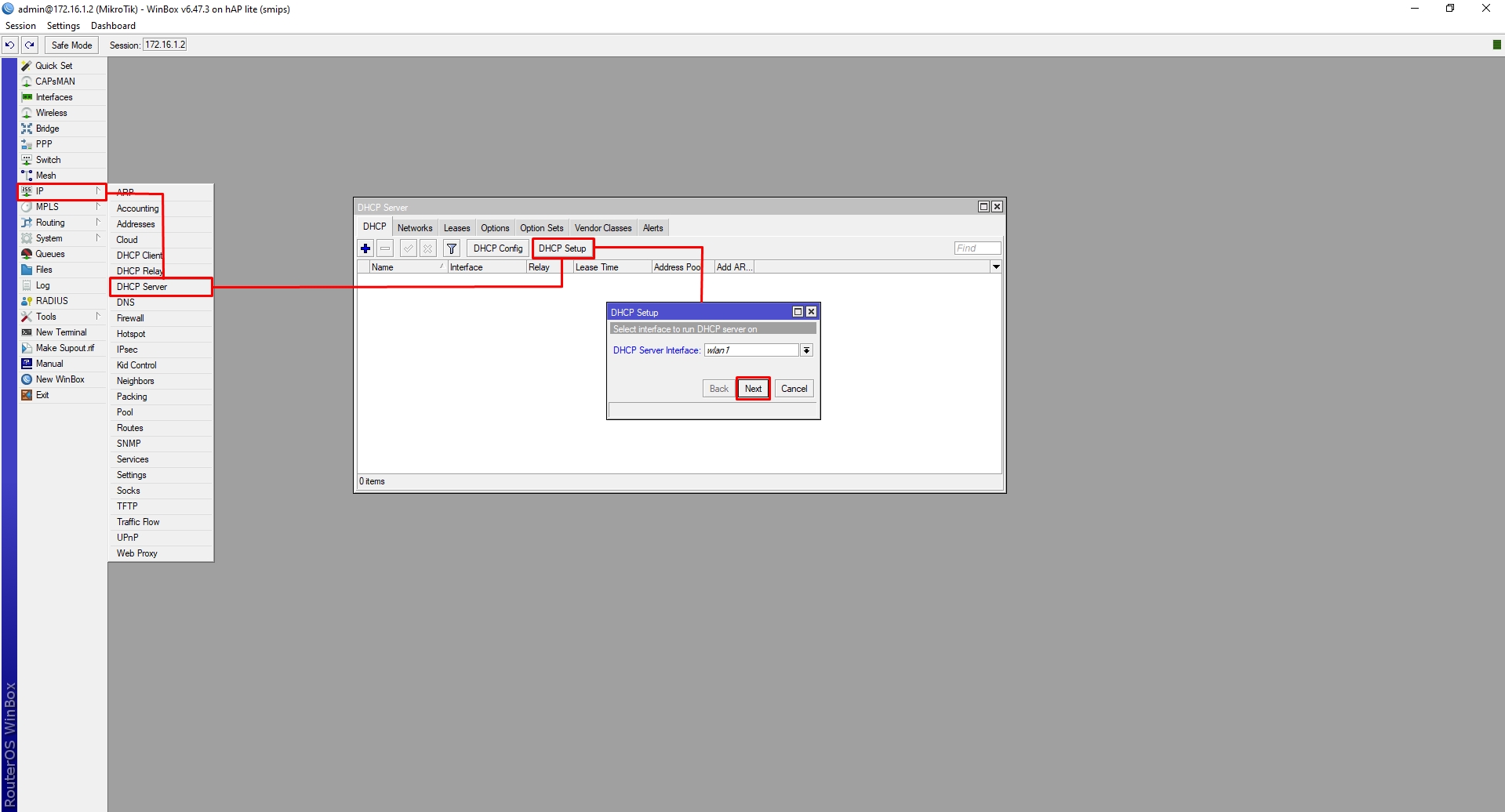Click the Session address field
Viewport: 1505px width, 812px height.
pos(165,45)
